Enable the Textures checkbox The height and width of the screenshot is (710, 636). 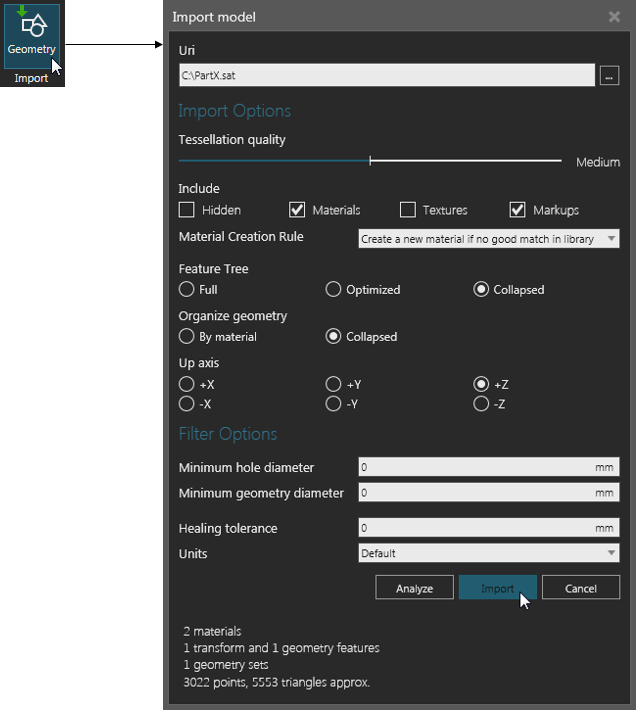tap(408, 210)
